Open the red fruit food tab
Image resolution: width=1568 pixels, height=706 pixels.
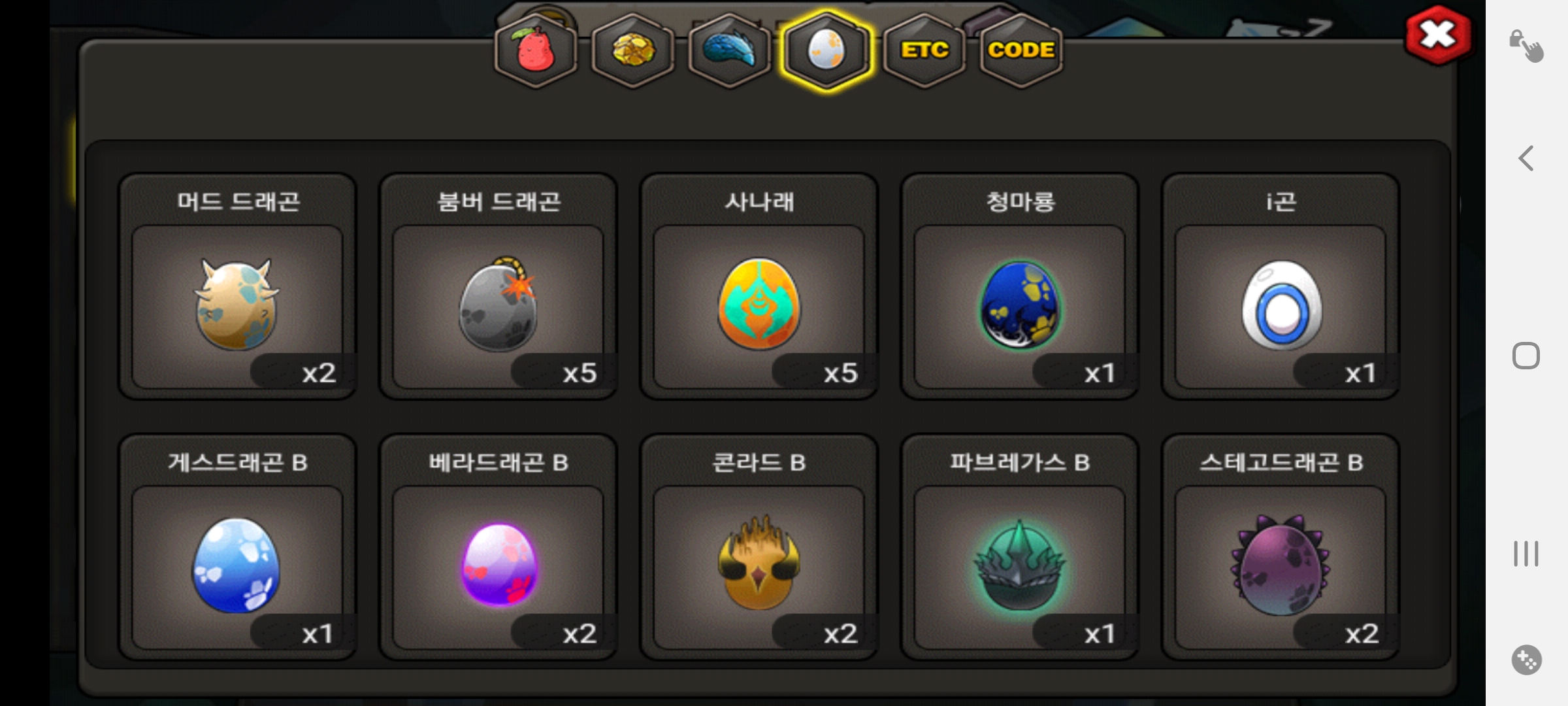[x=536, y=50]
